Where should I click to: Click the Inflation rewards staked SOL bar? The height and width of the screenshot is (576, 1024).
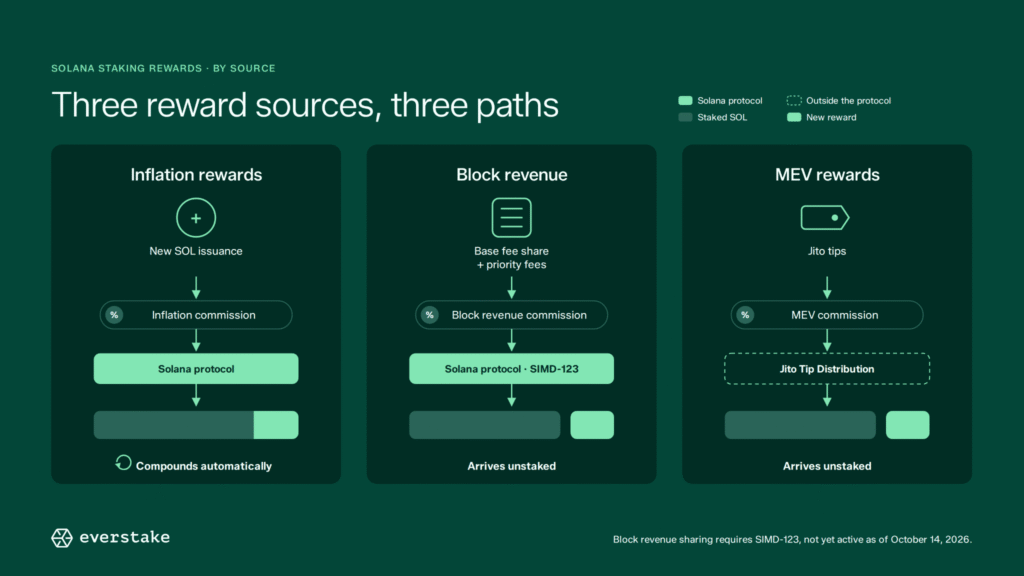(x=174, y=425)
